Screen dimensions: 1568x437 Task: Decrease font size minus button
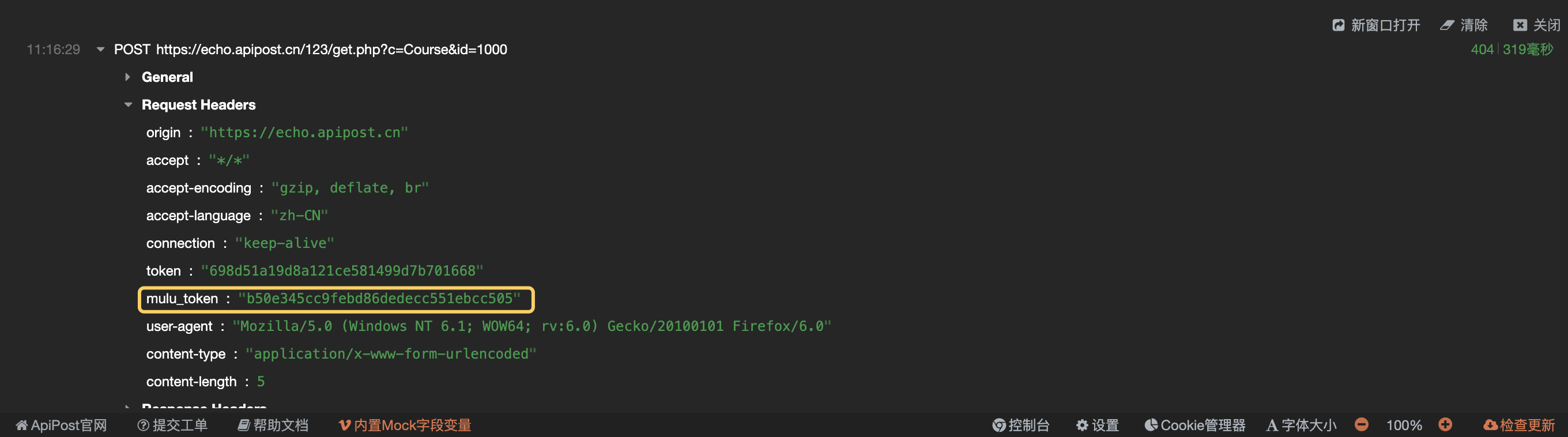pyautogui.click(x=1362, y=424)
